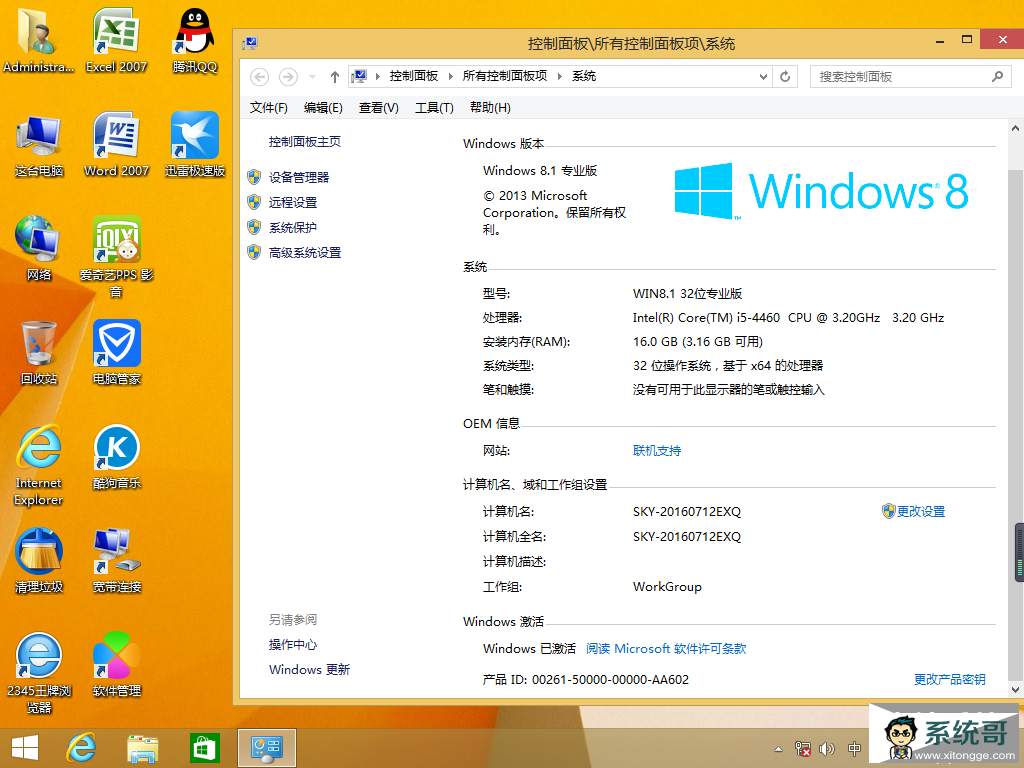The height and width of the screenshot is (768, 1024).
Task: Open the Windows Store taskbar icon
Action: click(x=204, y=748)
